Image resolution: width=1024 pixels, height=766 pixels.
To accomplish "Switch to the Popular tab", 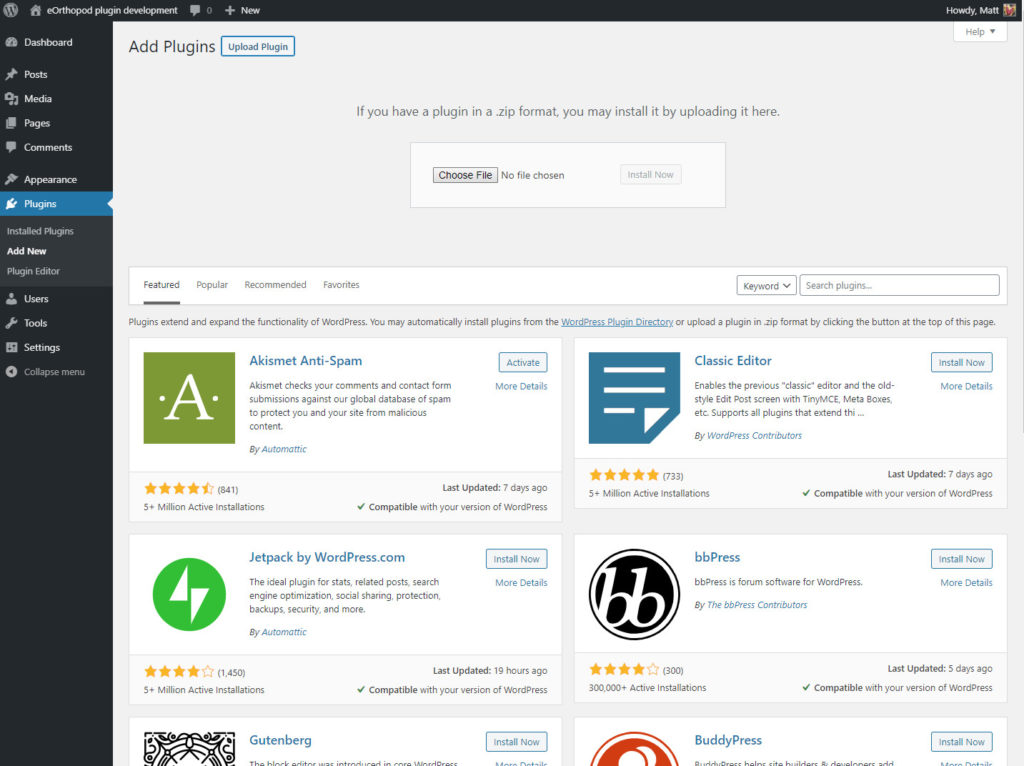I will tap(212, 285).
